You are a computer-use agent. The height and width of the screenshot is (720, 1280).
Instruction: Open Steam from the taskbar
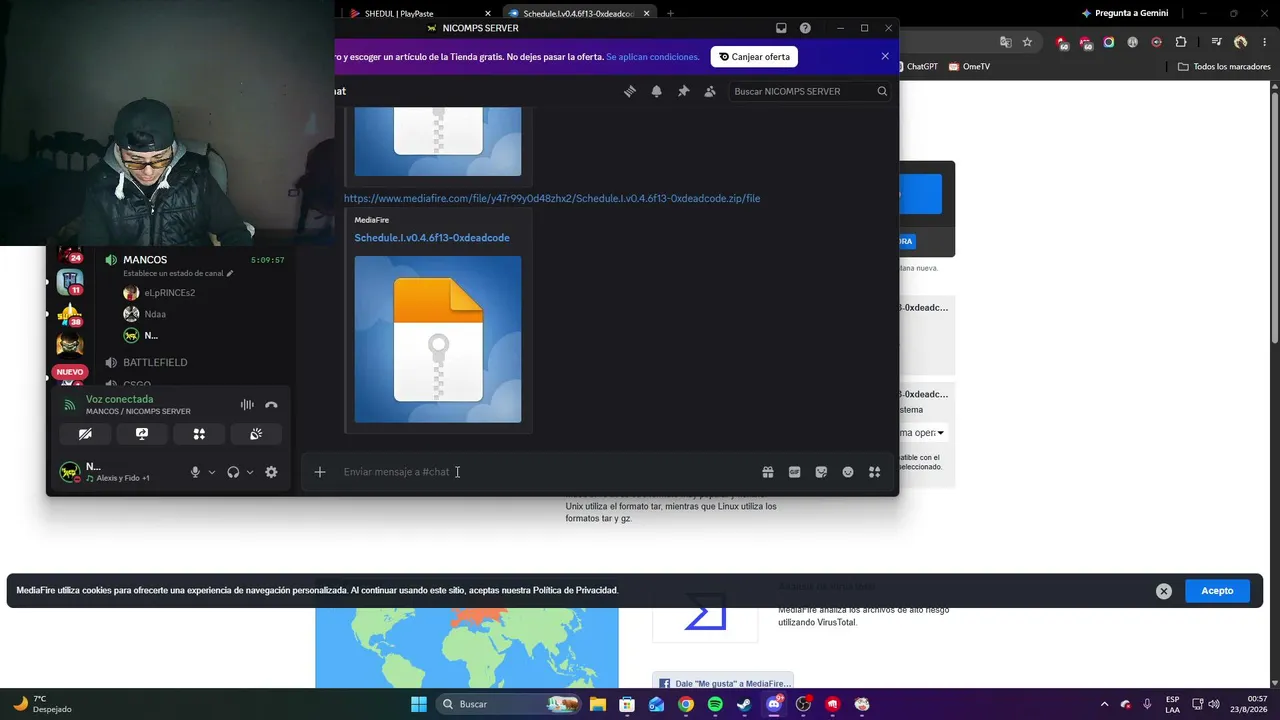[744, 704]
